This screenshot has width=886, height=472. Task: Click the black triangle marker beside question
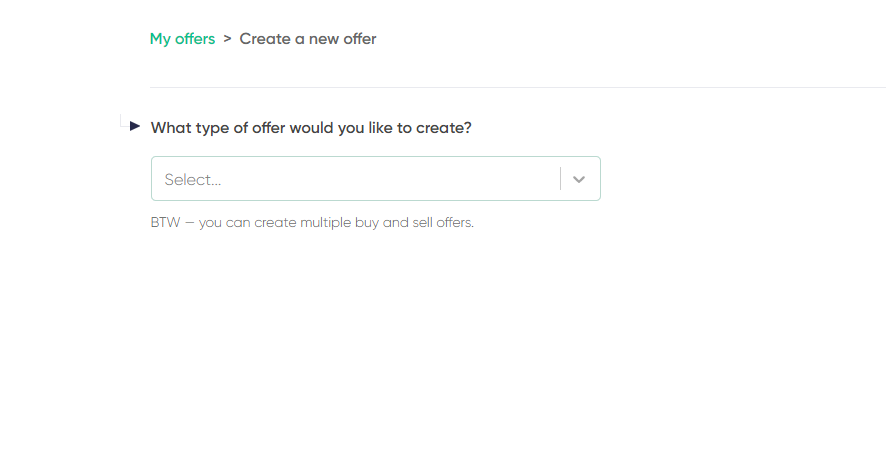pos(134,126)
